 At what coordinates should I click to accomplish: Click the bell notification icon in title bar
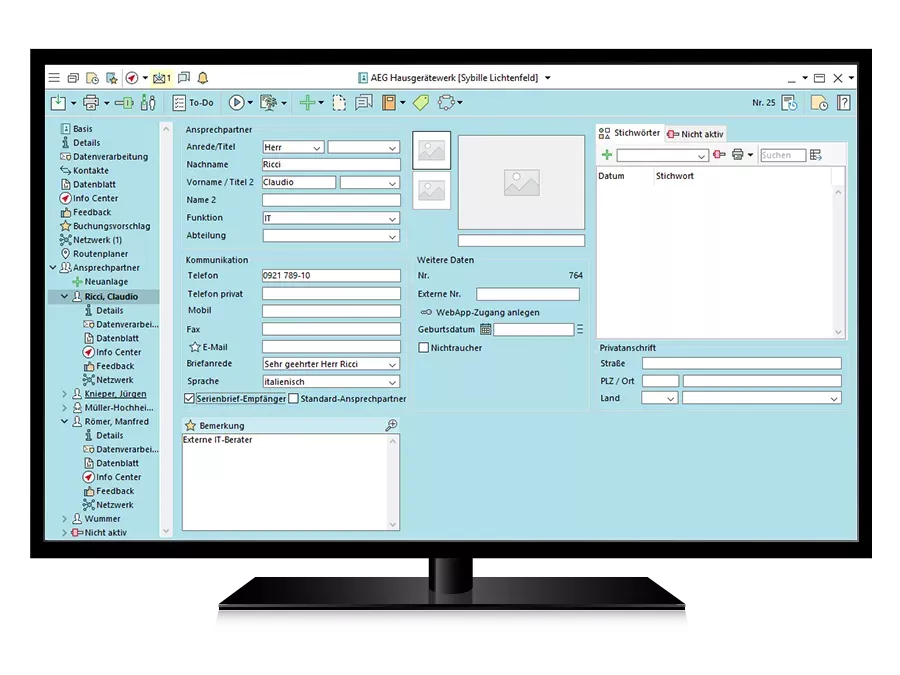click(203, 78)
